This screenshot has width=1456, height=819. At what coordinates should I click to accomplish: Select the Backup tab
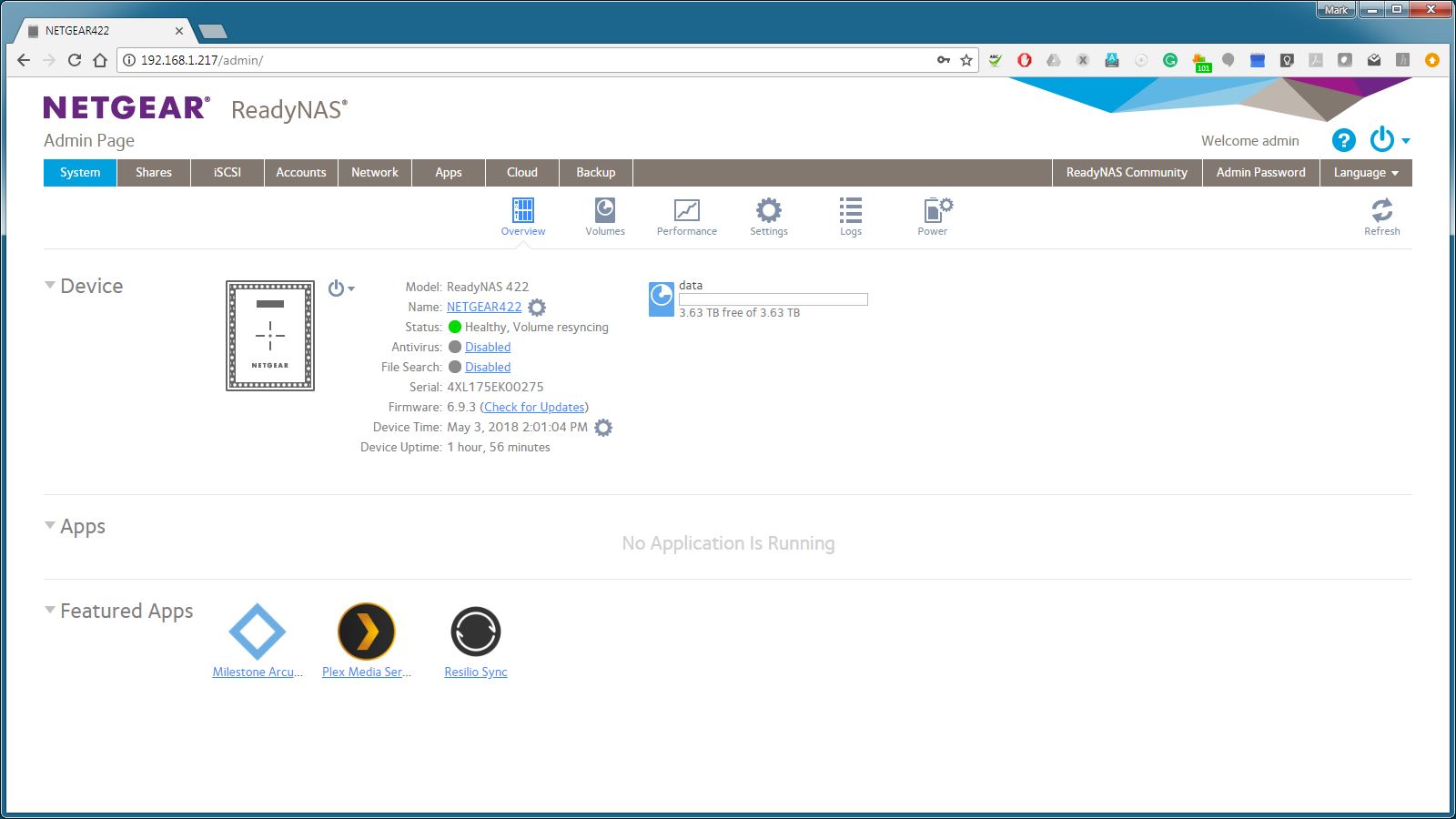click(596, 173)
